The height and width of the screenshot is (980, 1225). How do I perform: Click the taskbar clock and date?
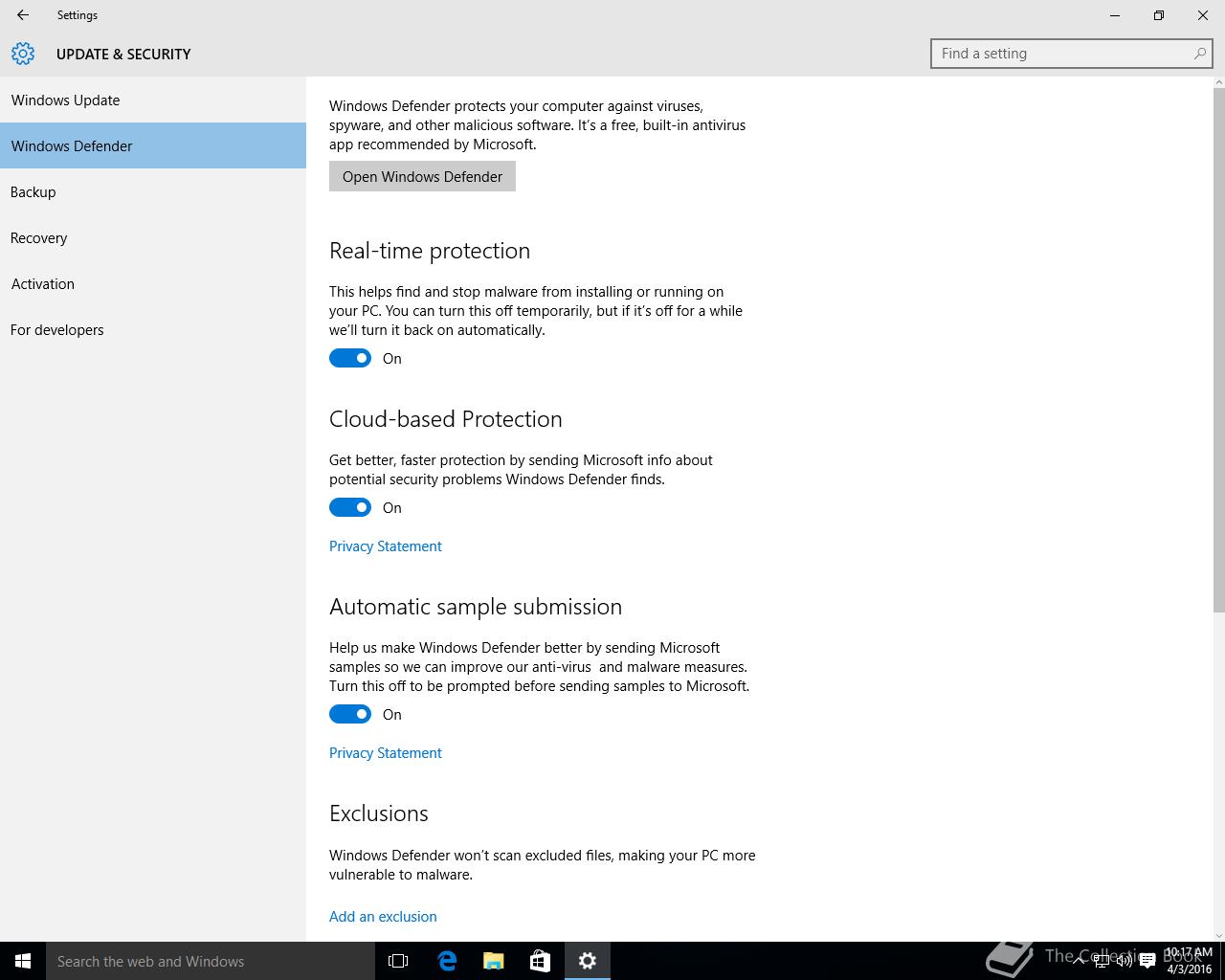1189,961
